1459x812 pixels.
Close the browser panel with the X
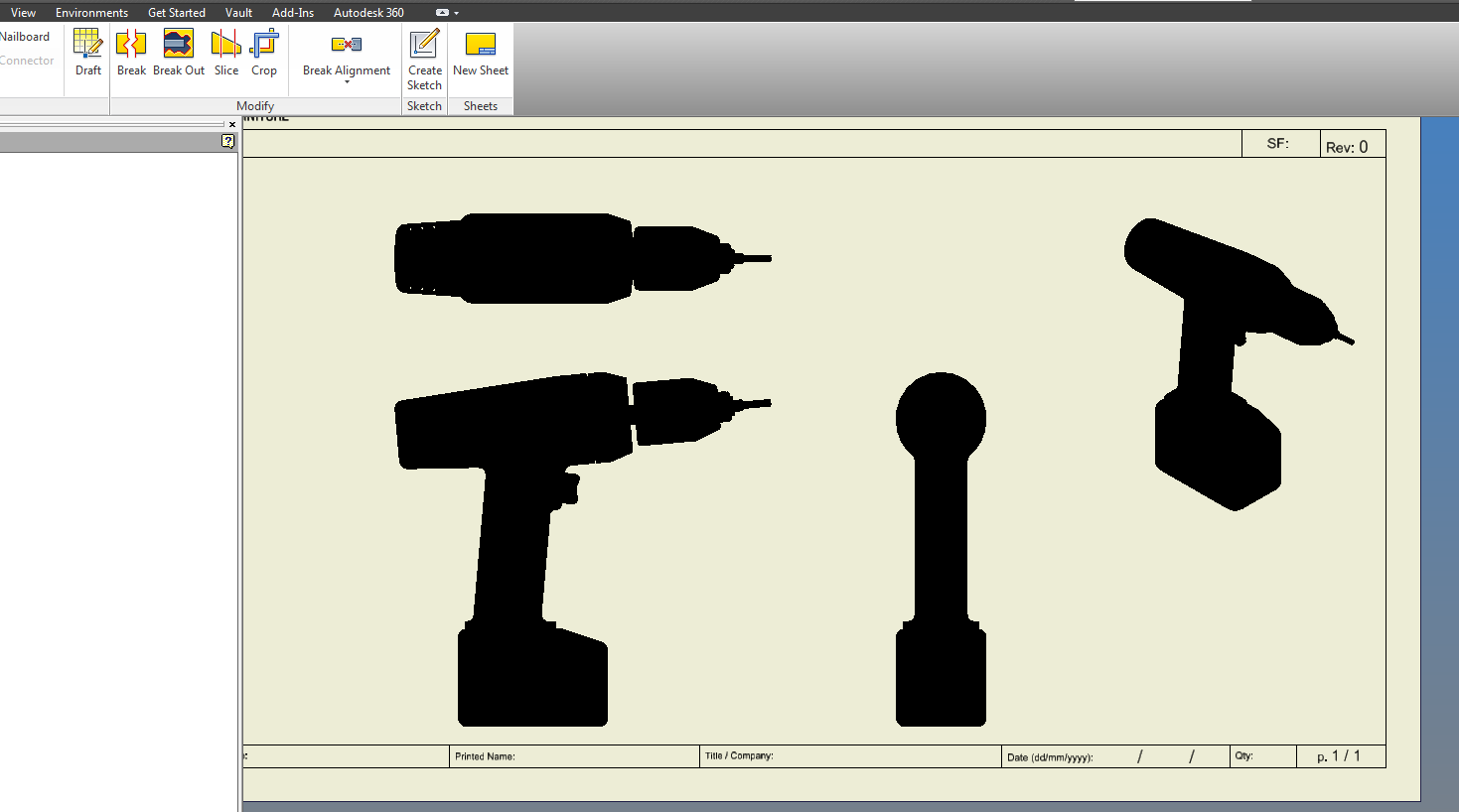[x=231, y=123]
